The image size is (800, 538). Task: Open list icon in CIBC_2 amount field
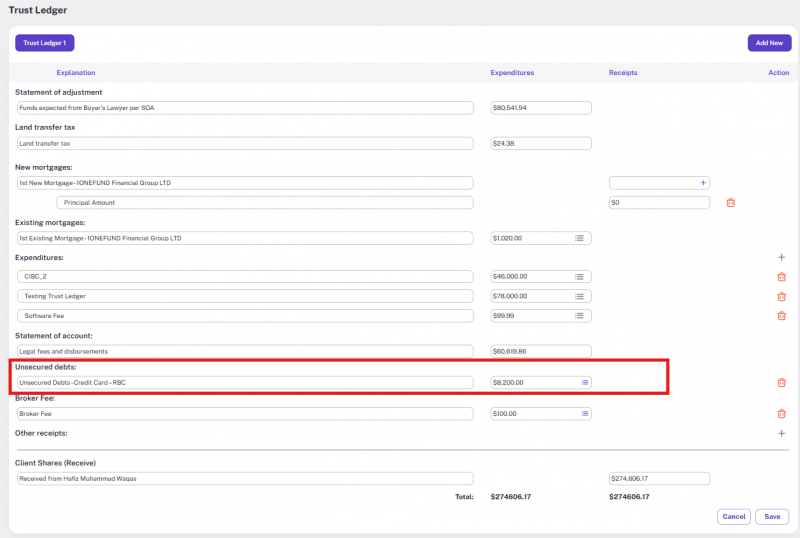click(x=579, y=277)
